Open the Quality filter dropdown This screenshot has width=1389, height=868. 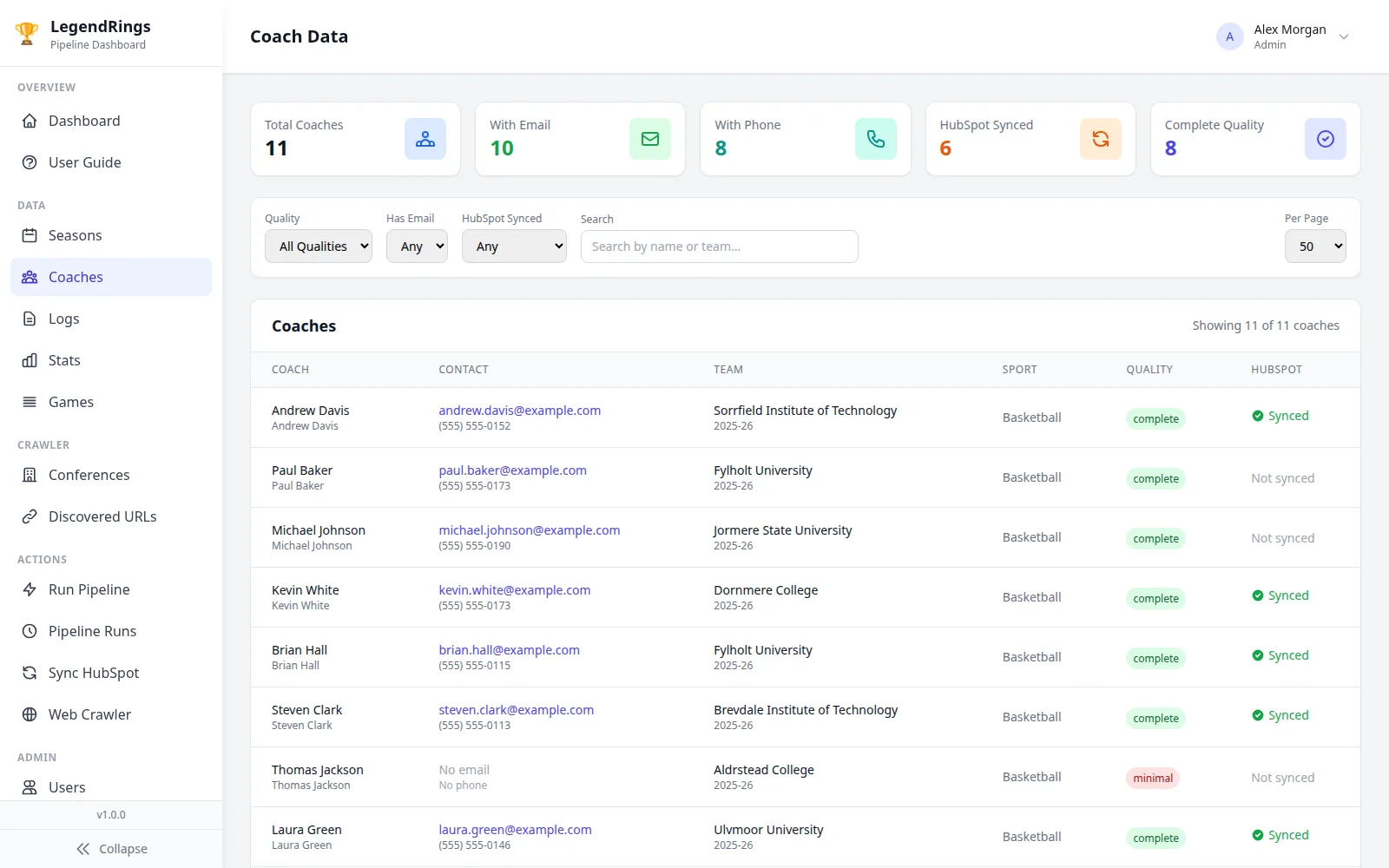(319, 247)
